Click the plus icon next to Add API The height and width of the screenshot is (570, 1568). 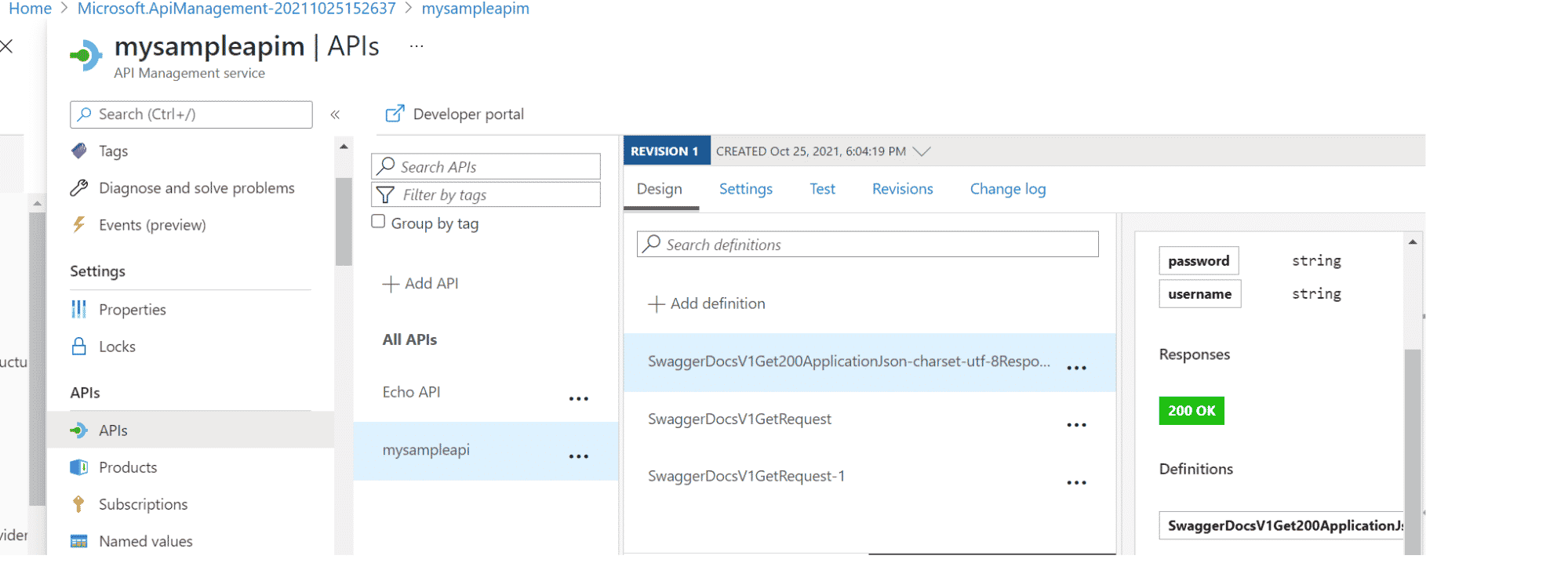(391, 284)
